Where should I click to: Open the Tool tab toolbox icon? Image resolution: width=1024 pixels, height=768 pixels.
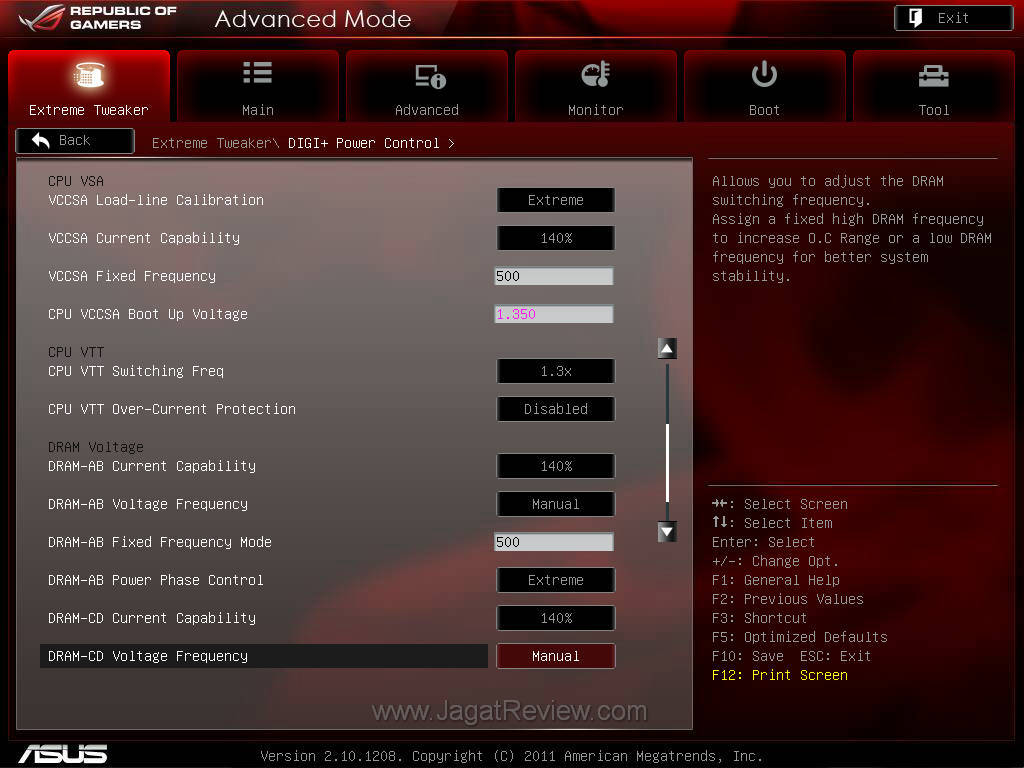(934, 76)
